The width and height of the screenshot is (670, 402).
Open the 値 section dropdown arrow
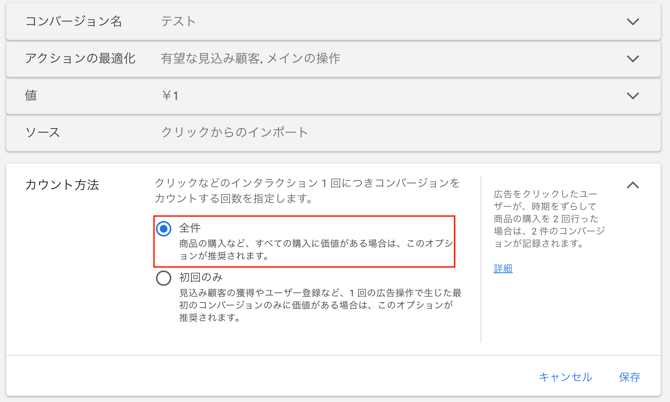tap(632, 96)
